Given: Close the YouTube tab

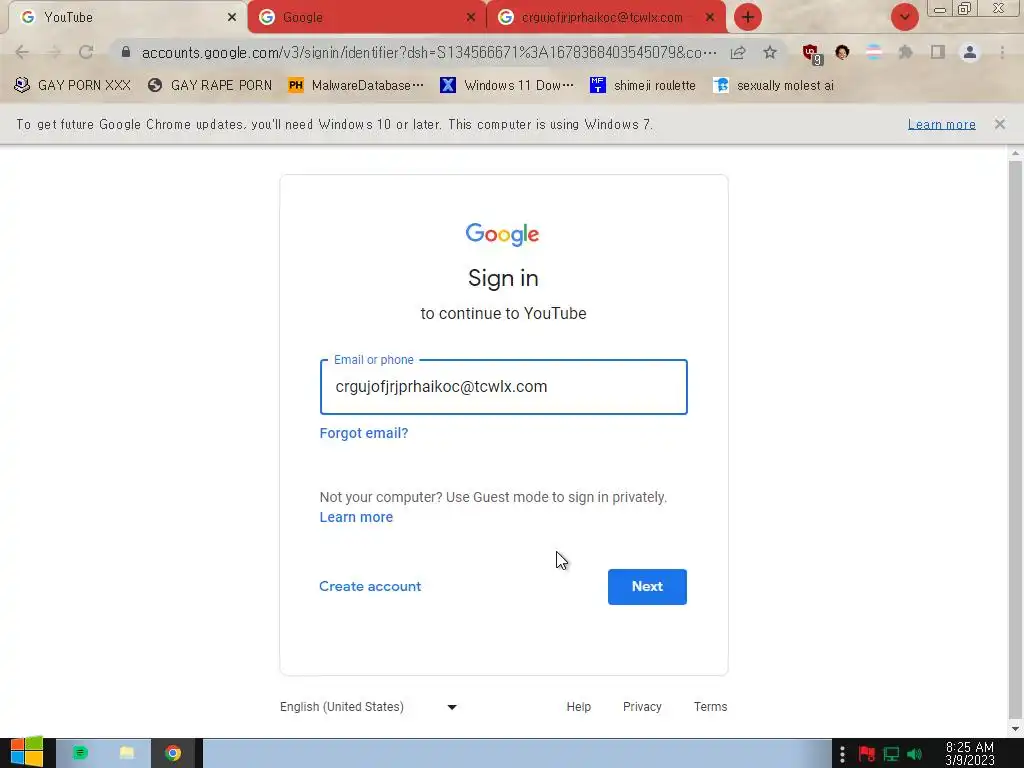Looking at the screenshot, I should tap(232, 18).
